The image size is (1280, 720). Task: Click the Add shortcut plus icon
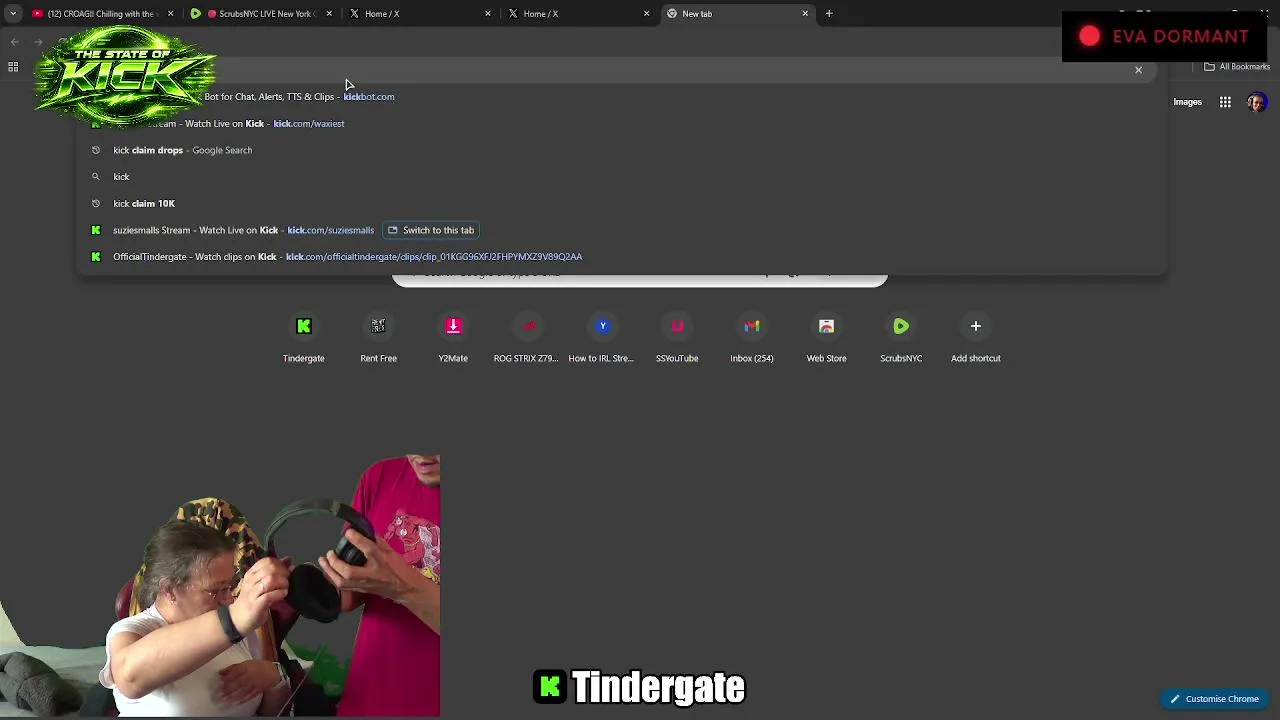[x=976, y=326]
